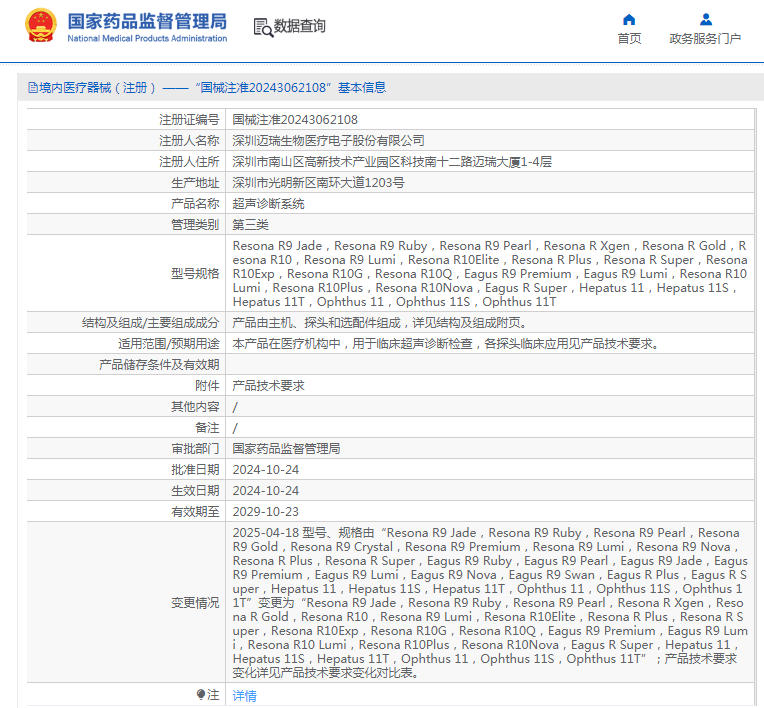Click the 政务服务门户 user icon
Screen dimensions: 764x708
coord(706,19)
